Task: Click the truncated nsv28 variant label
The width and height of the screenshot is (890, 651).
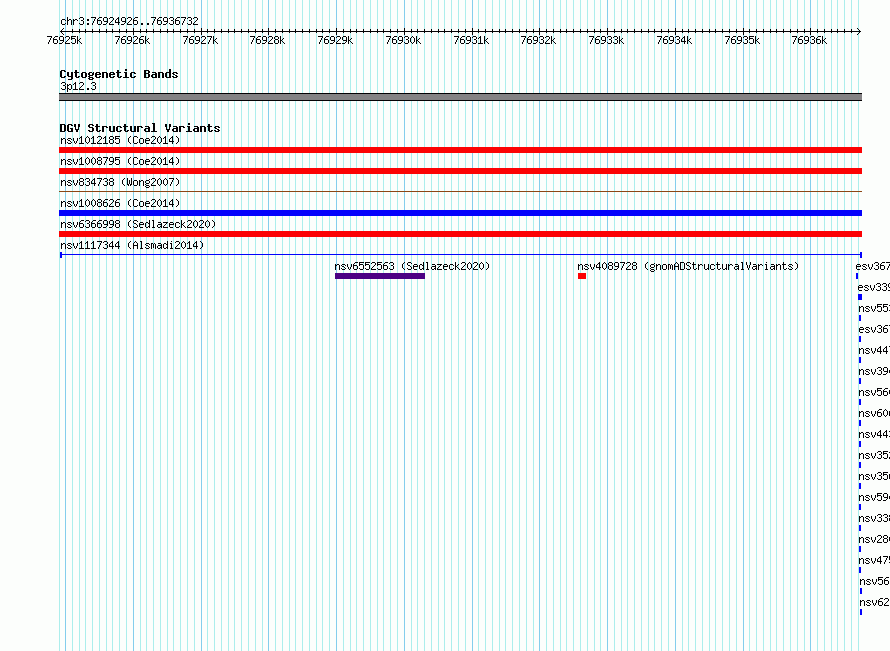Action: [x=874, y=539]
